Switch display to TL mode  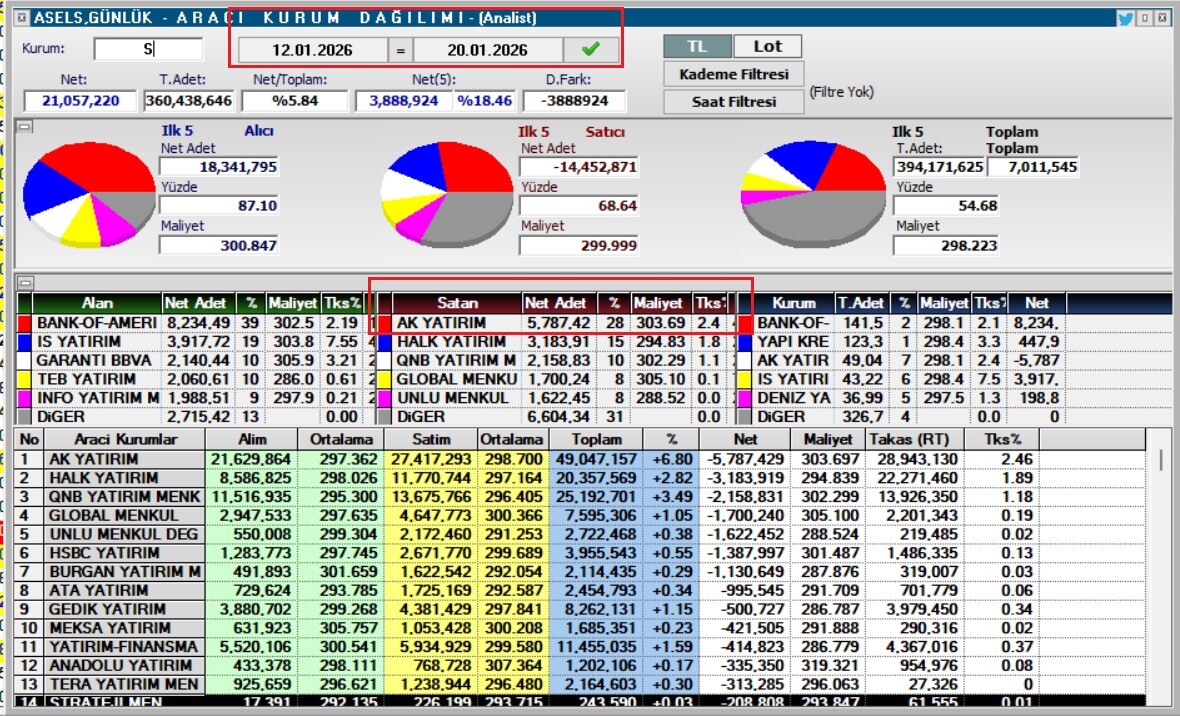(696, 46)
